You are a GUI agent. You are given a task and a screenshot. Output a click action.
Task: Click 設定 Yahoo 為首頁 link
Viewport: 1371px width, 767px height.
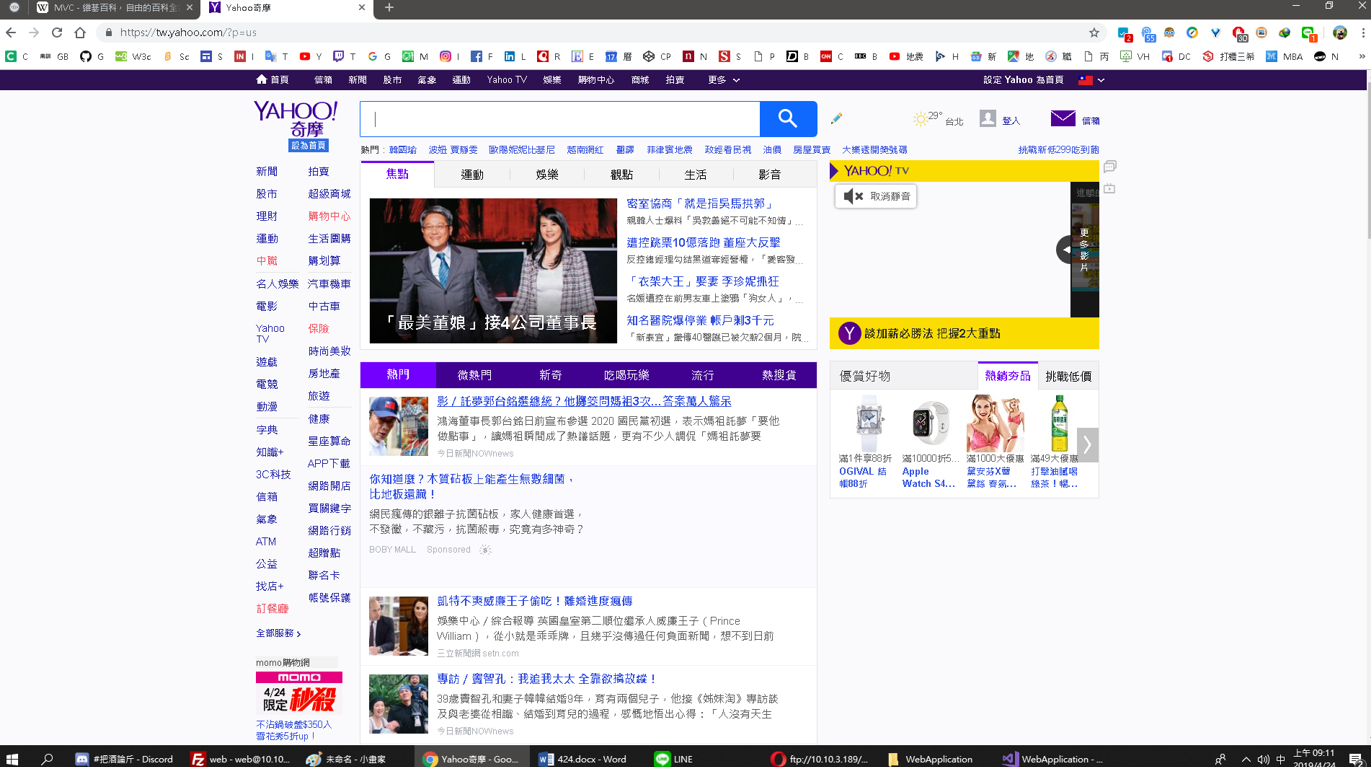coord(1023,79)
